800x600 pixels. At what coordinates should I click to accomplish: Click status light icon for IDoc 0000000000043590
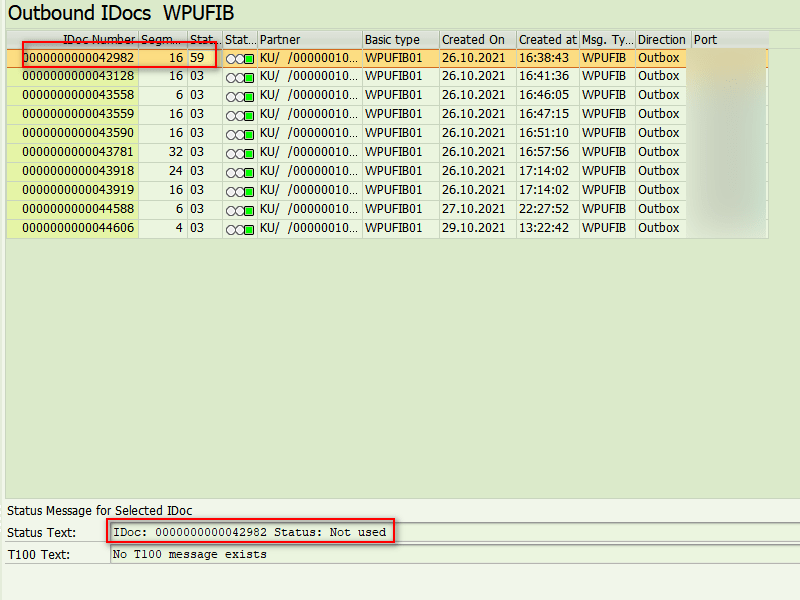click(x=240, y=134)
